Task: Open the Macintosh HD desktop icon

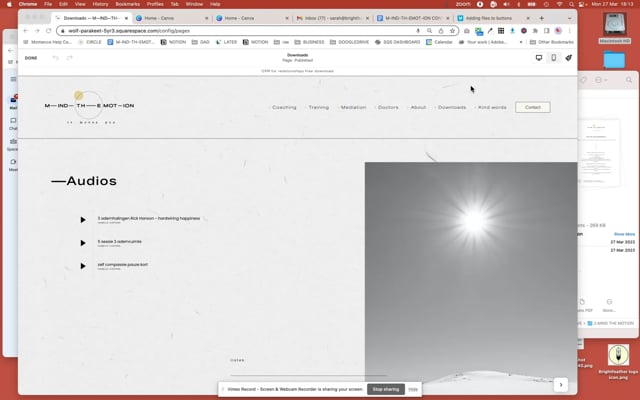Action: click(615, 28)
